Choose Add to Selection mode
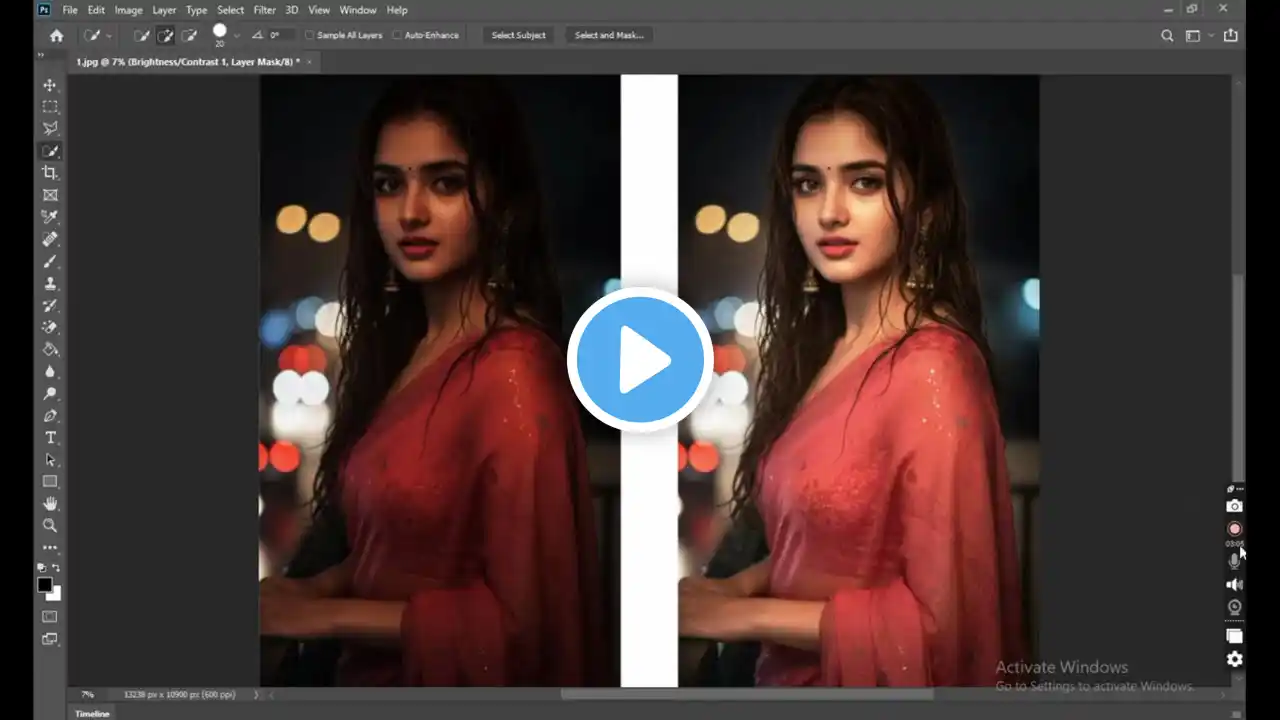This screenshot has width=1280, height=720. pos(166,35)
